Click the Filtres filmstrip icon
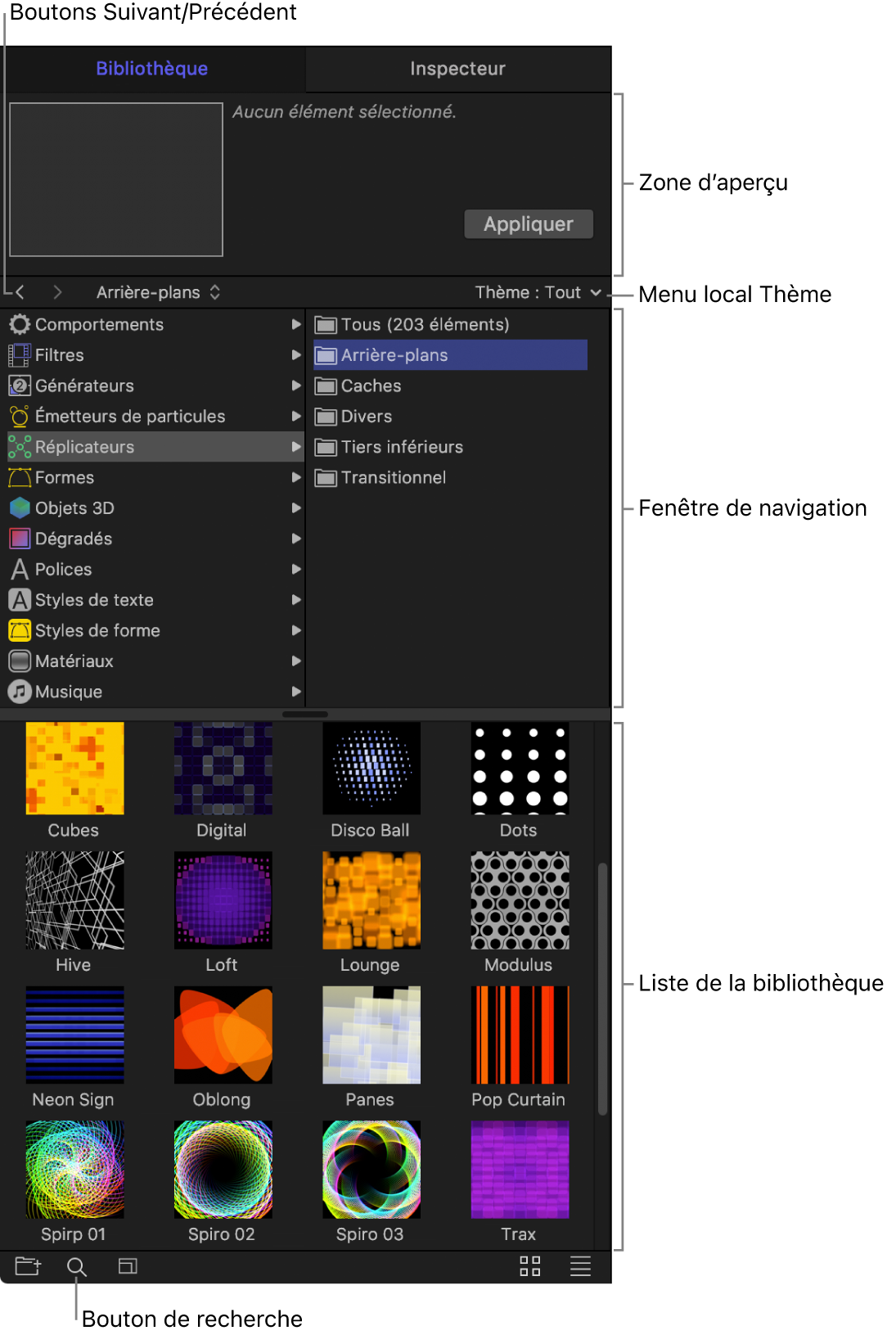896x1335 pixels. [20, 355]
